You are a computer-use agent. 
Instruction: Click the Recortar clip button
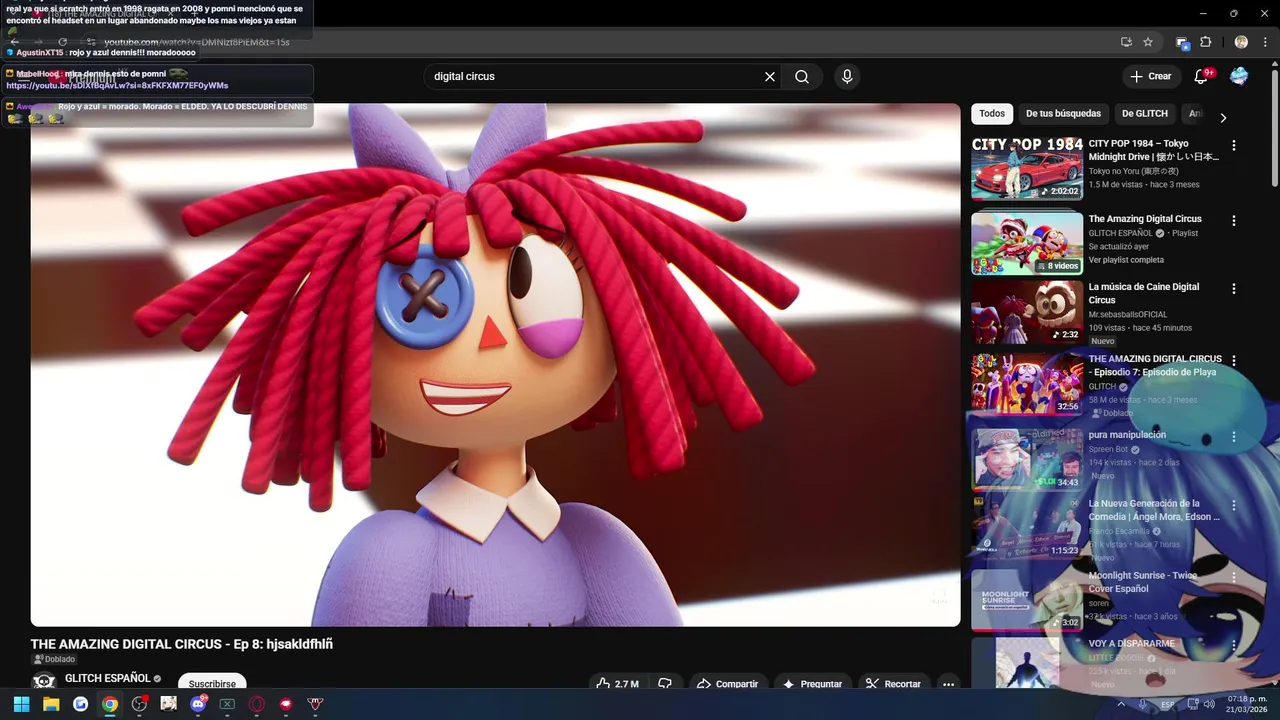893,683
